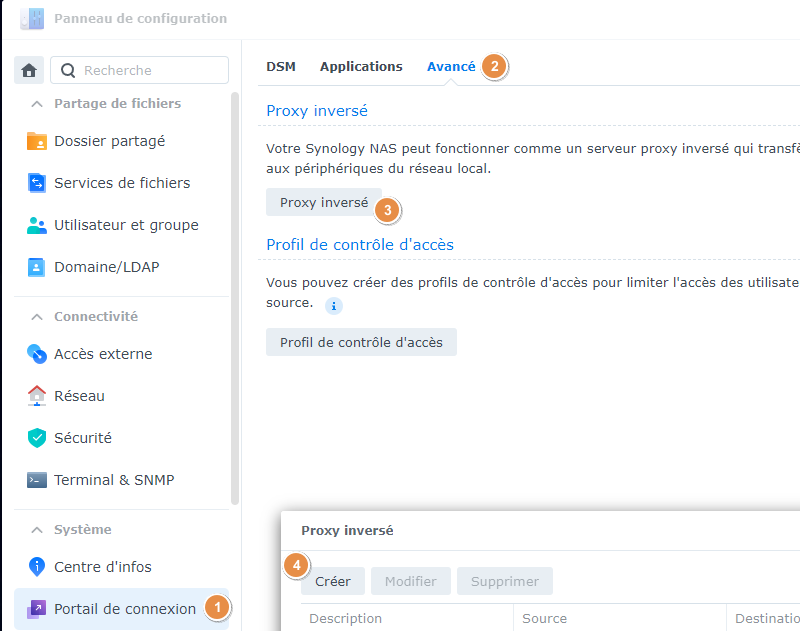Click the home icon above the sidebar
Viewport: 800px width, 631px height.
coord(28,70)
